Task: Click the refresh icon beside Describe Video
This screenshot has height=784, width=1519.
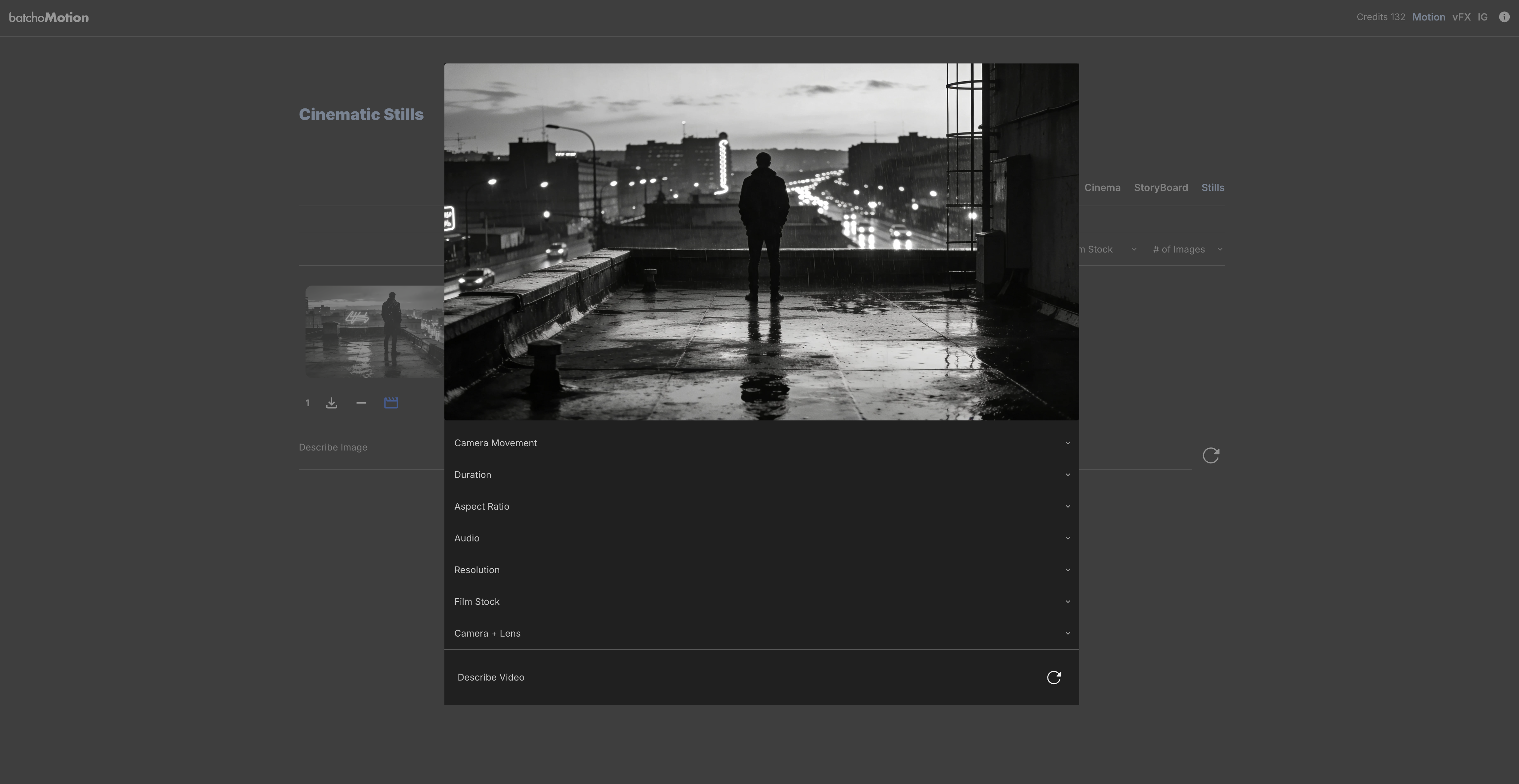Action: (x=1054, y=677)
